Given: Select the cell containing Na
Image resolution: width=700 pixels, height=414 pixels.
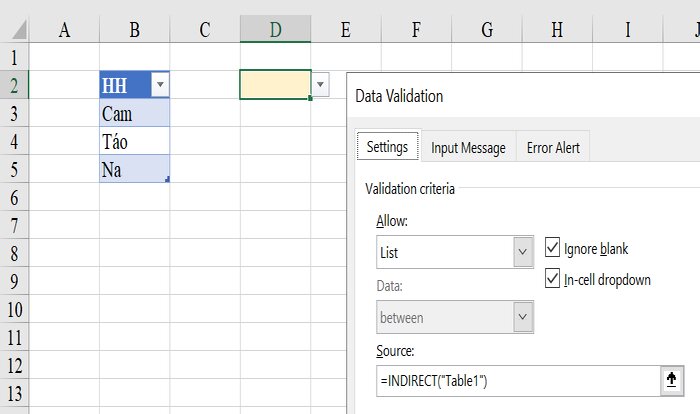Looking at the screenshot, I should [134, 169].
